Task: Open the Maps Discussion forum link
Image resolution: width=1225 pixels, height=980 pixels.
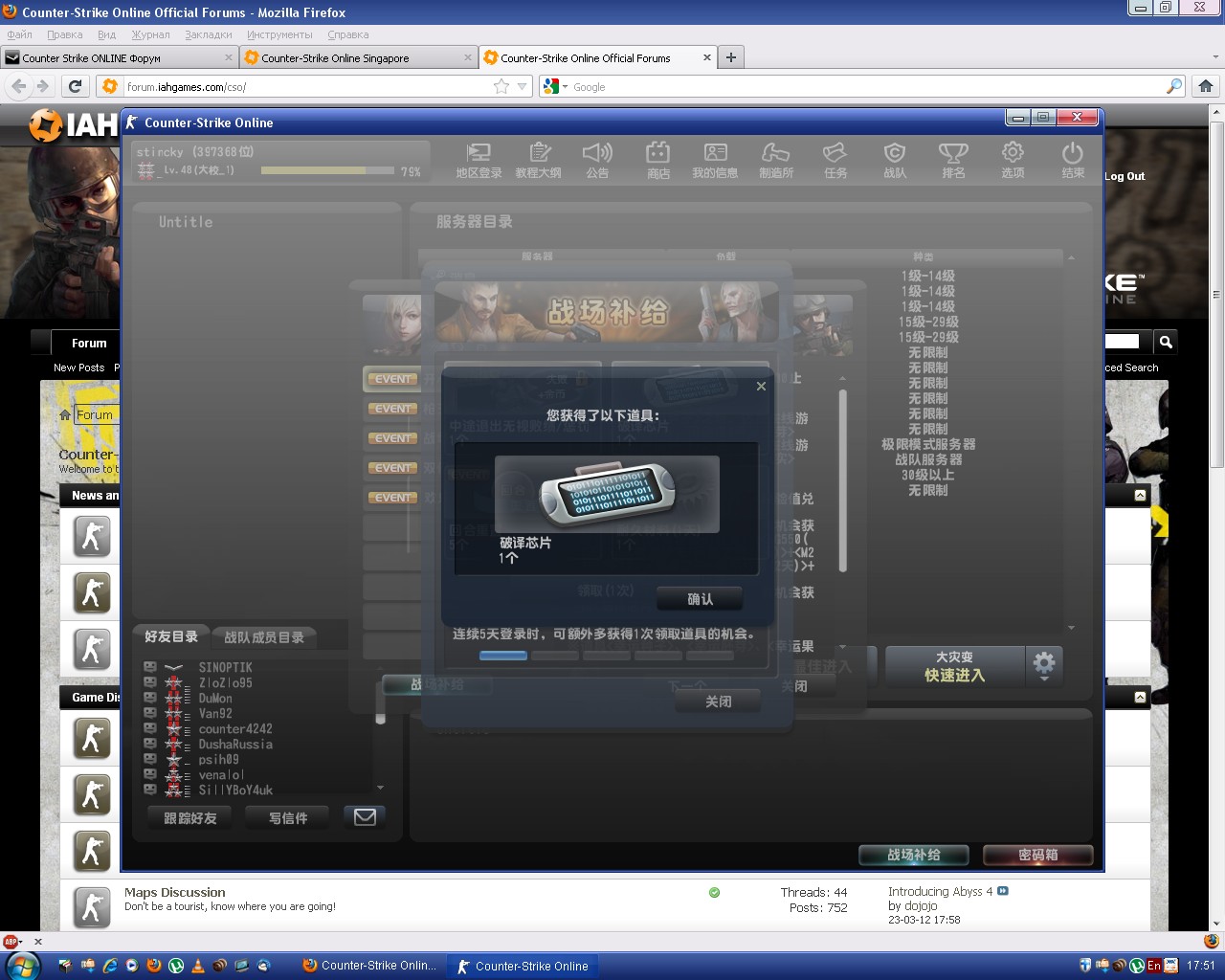Action: [x=175, y=892]
